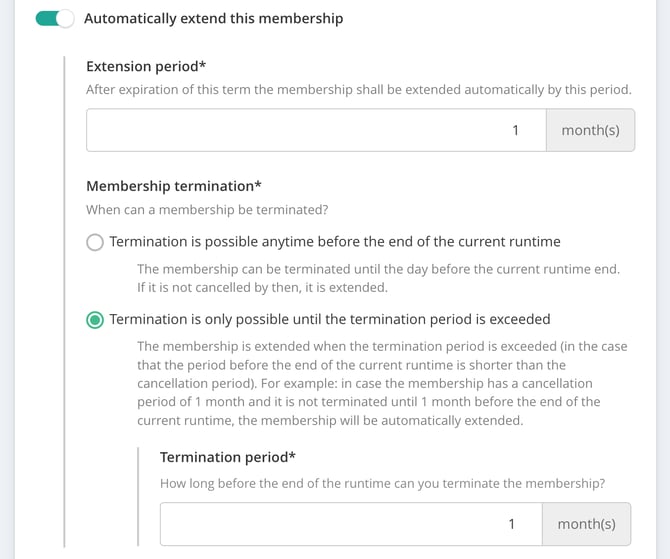Click the value 1 in Termination period field

[511, 524]
